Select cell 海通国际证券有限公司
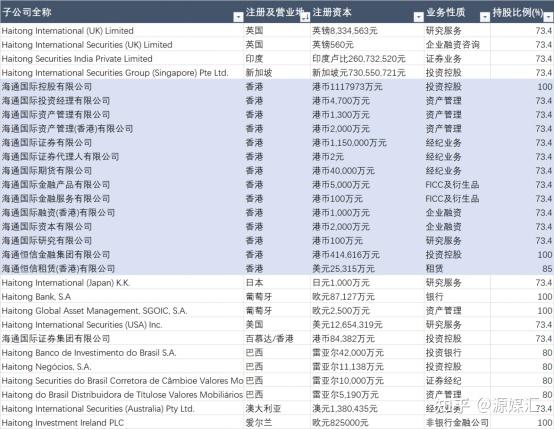This screenshot has height=429, width=554. click(x=122, y=143)
